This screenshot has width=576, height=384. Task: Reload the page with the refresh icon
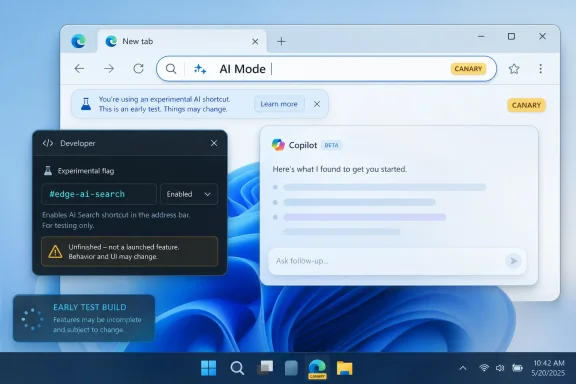138,68
